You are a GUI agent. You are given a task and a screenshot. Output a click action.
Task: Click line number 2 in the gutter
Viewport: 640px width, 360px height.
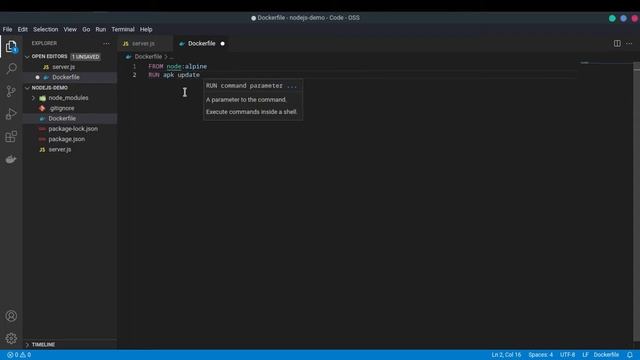pos(134,75)
